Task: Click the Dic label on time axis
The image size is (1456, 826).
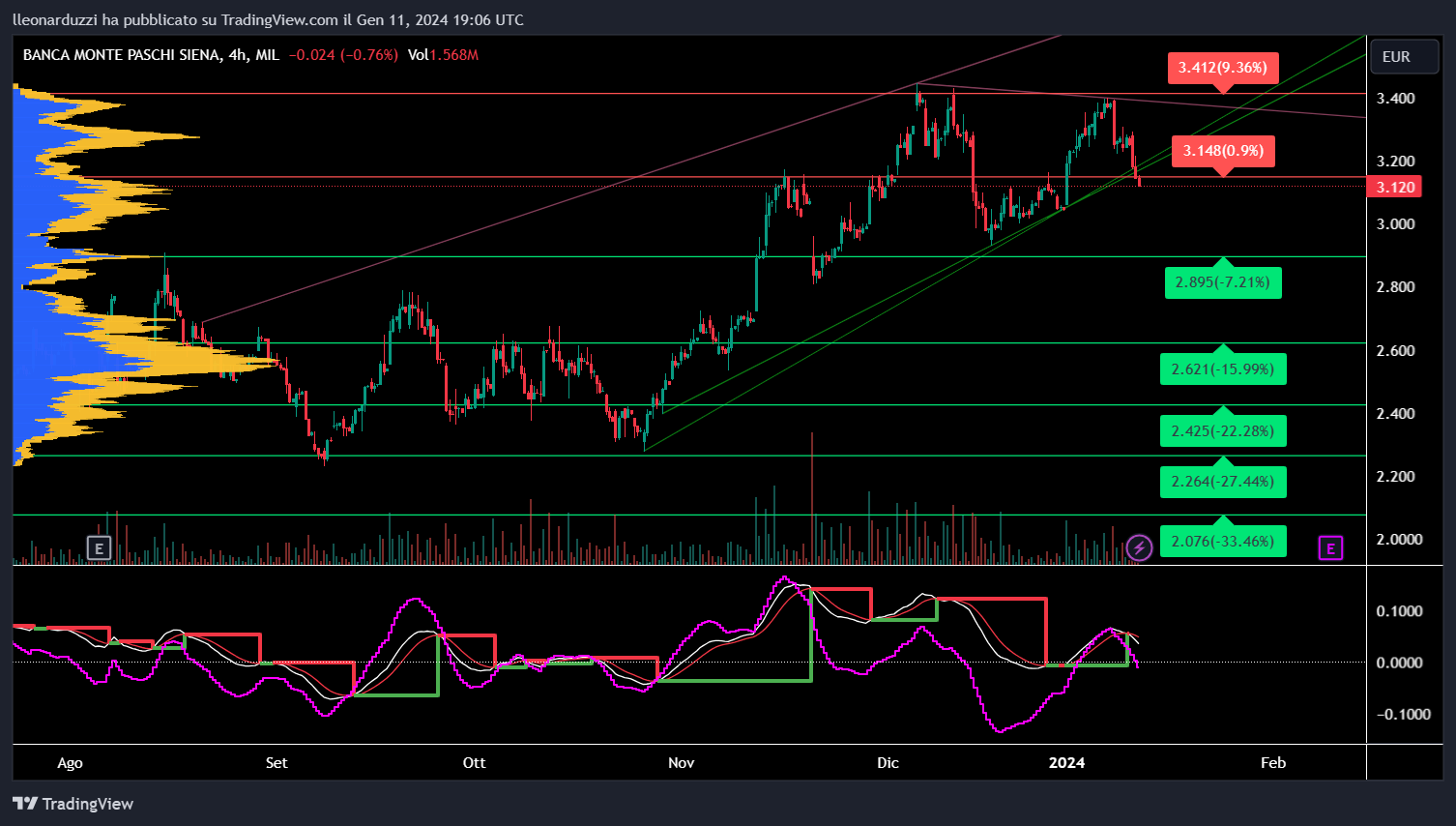Action: tap(888, 762)
